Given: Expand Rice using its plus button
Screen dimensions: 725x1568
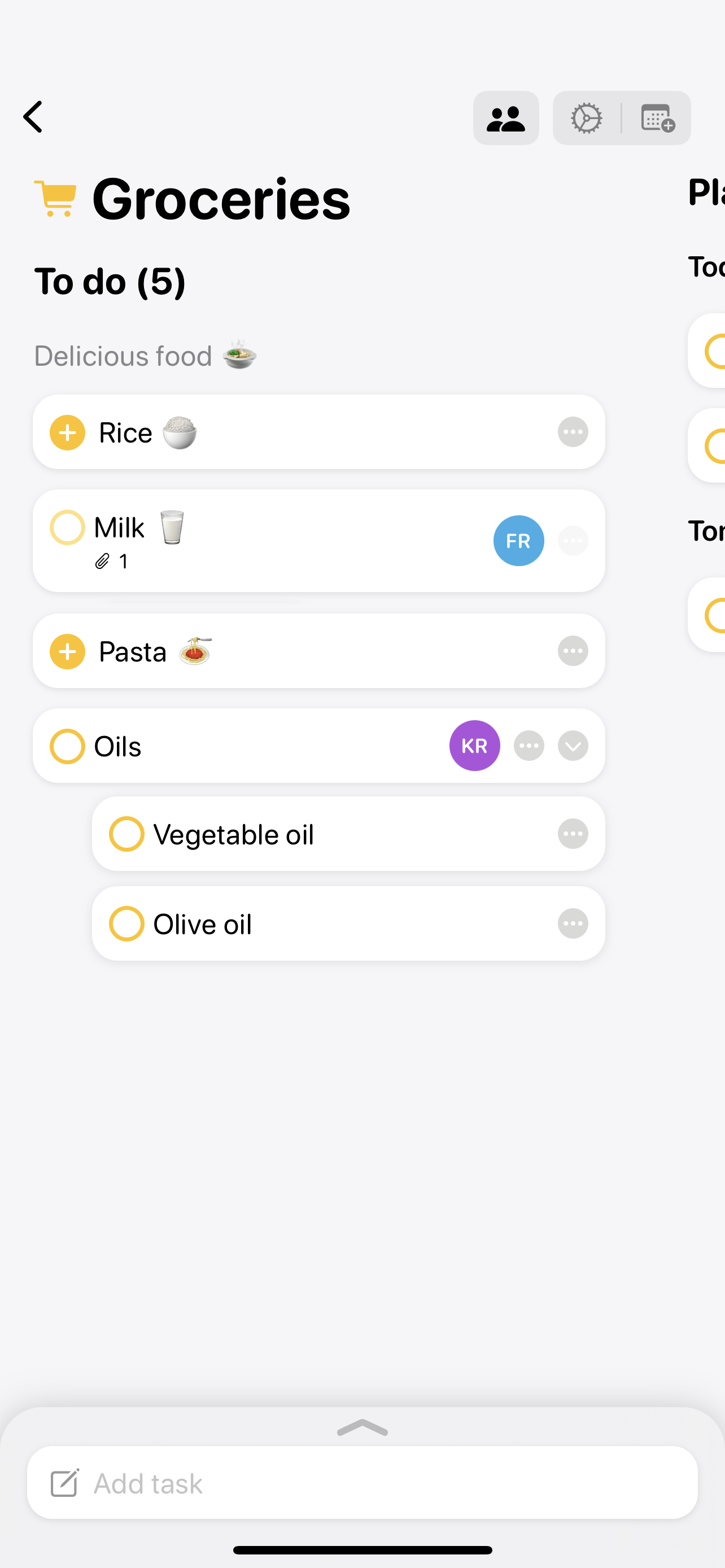Looking at the screenshot, I should [67, 433].
